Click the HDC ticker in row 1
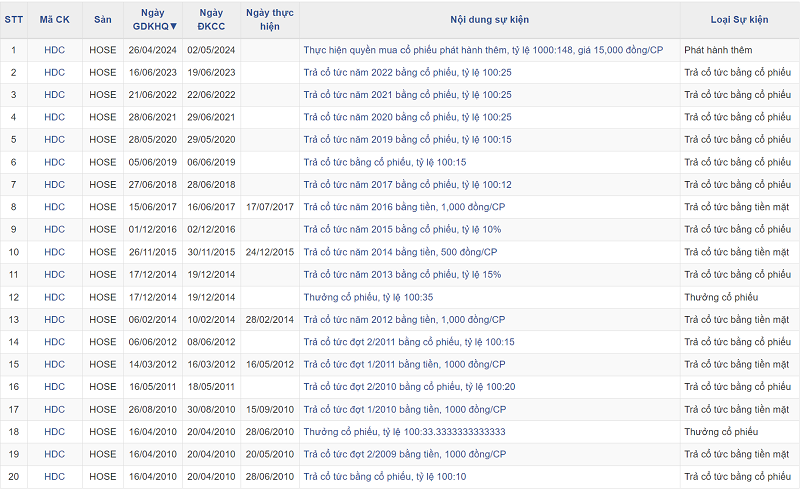Image resolution: width=800 pixels, height=491 pixels. [54, 49]
